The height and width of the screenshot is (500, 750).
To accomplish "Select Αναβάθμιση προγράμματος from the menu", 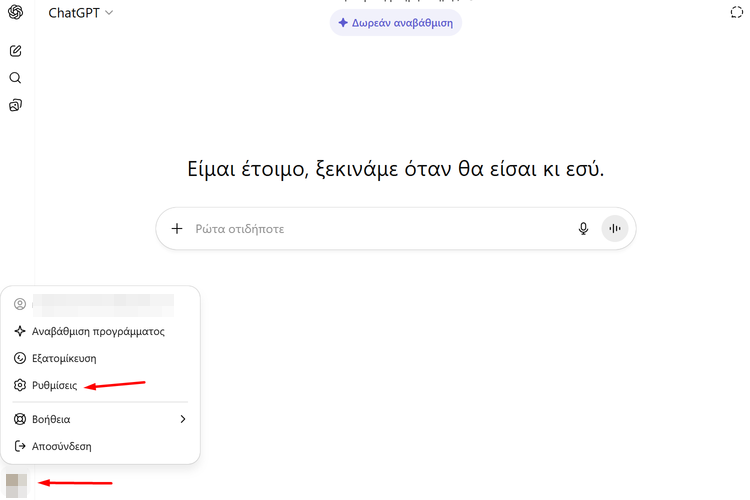I will coord(98,331).
